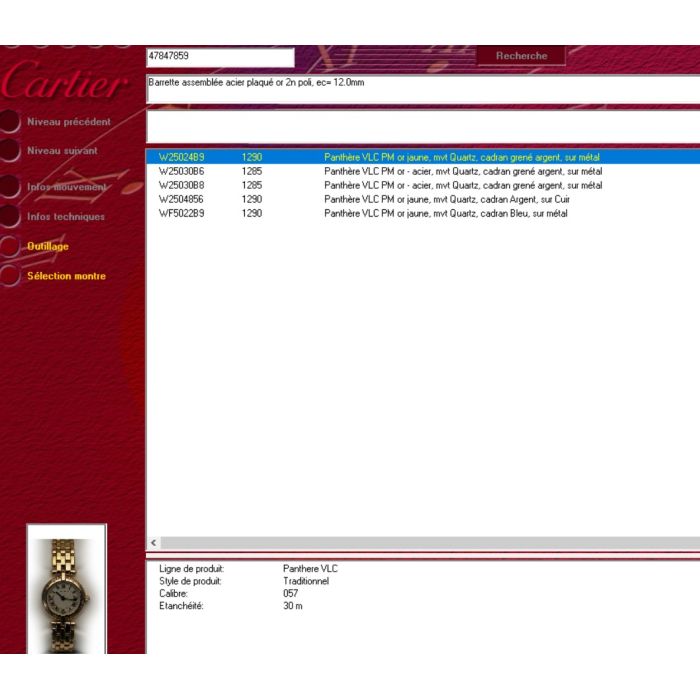Click the horizontal scrollbar track of the list
Image resolution: width=700 pixels, height=700 pixels.
click(430, 543)
